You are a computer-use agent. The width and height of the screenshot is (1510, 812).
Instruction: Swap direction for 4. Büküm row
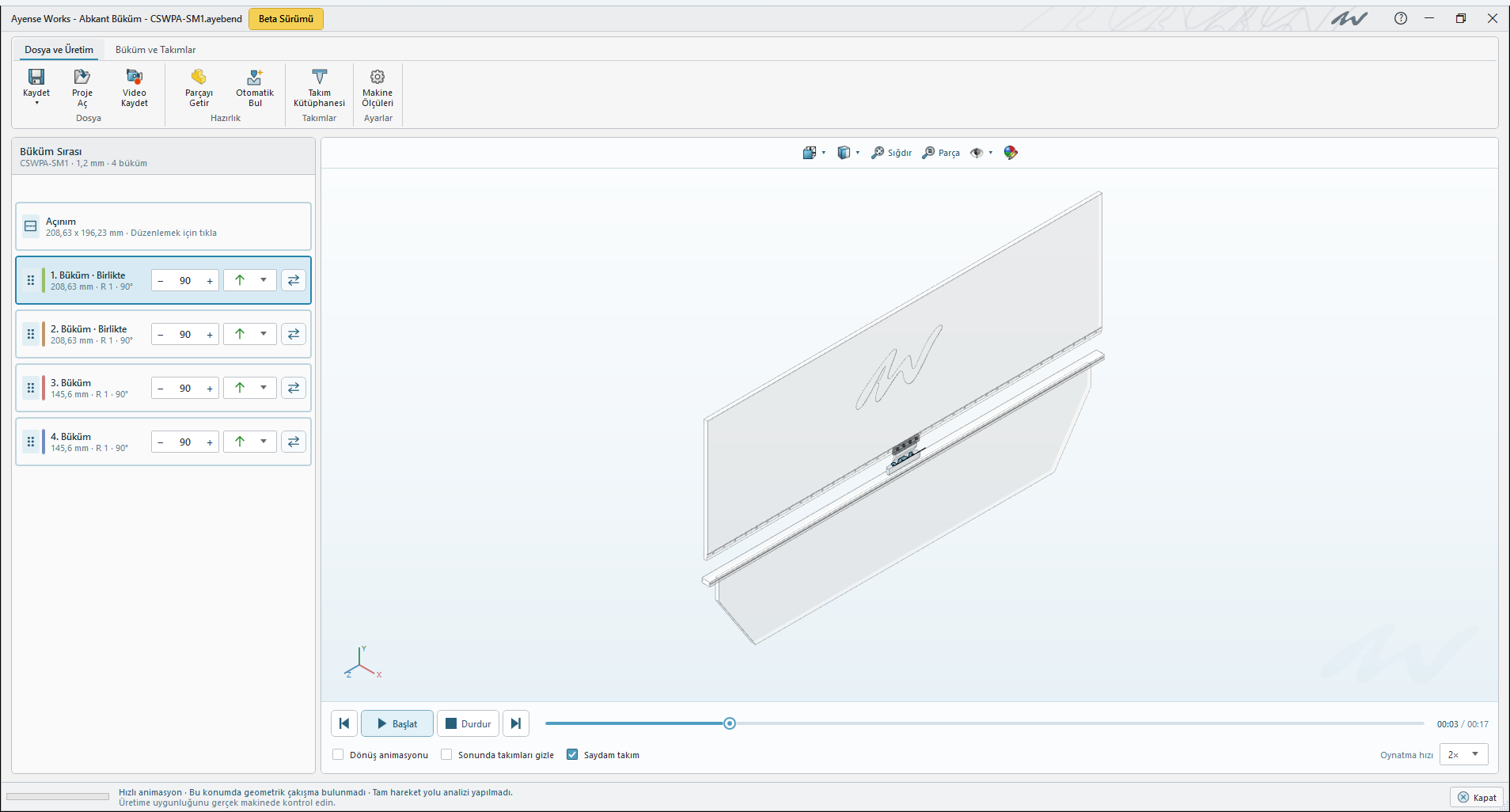click(x=294, y=442)
